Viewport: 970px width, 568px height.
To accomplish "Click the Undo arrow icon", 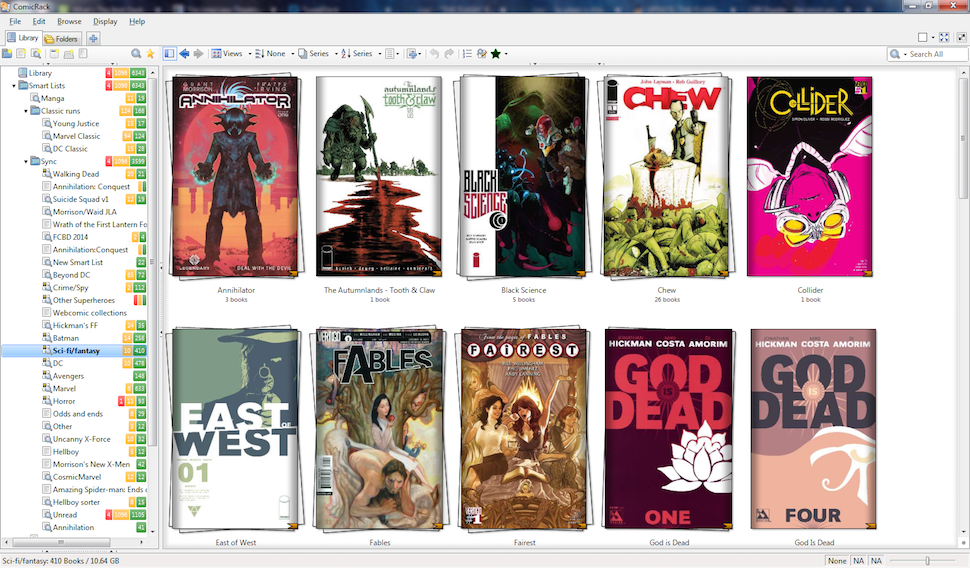I will [434, 54].
